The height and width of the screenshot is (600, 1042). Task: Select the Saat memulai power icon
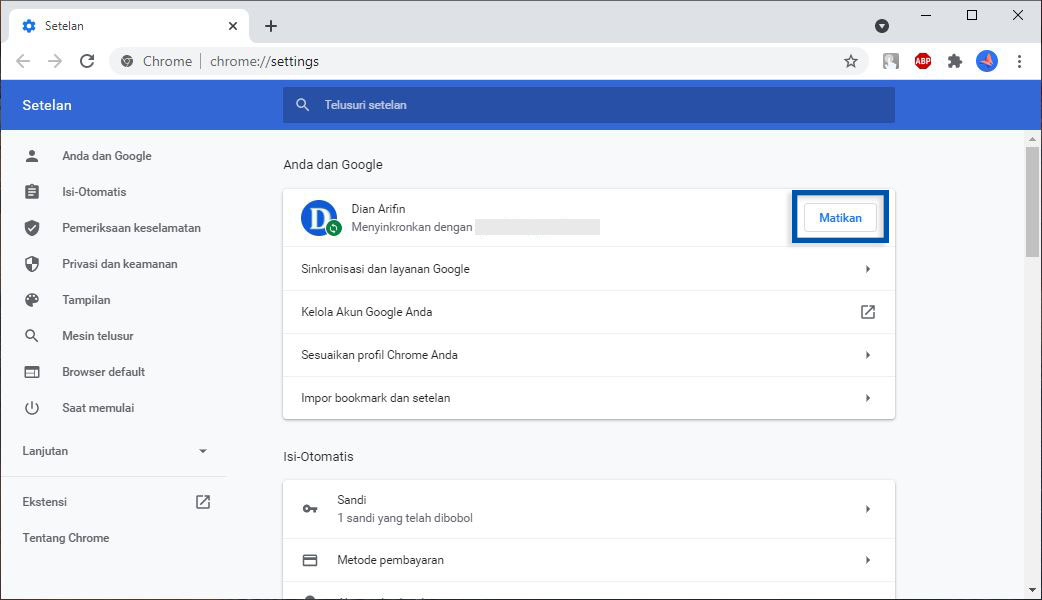pos(30,407)
